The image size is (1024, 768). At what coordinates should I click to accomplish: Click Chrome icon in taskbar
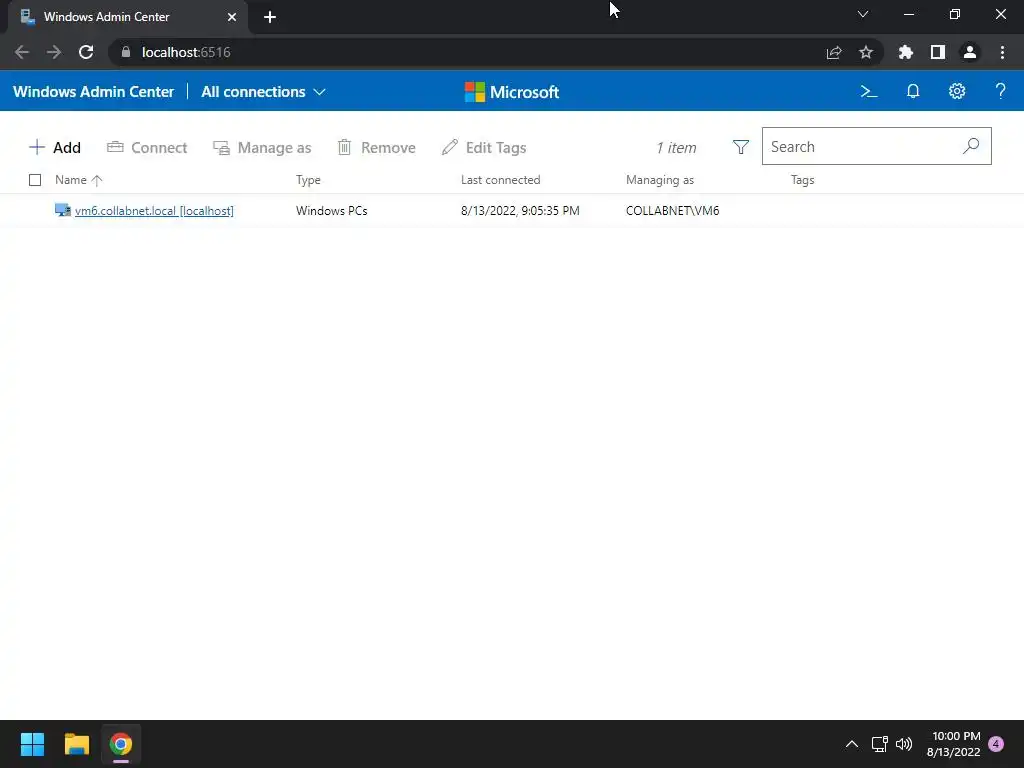click(121, 744)
